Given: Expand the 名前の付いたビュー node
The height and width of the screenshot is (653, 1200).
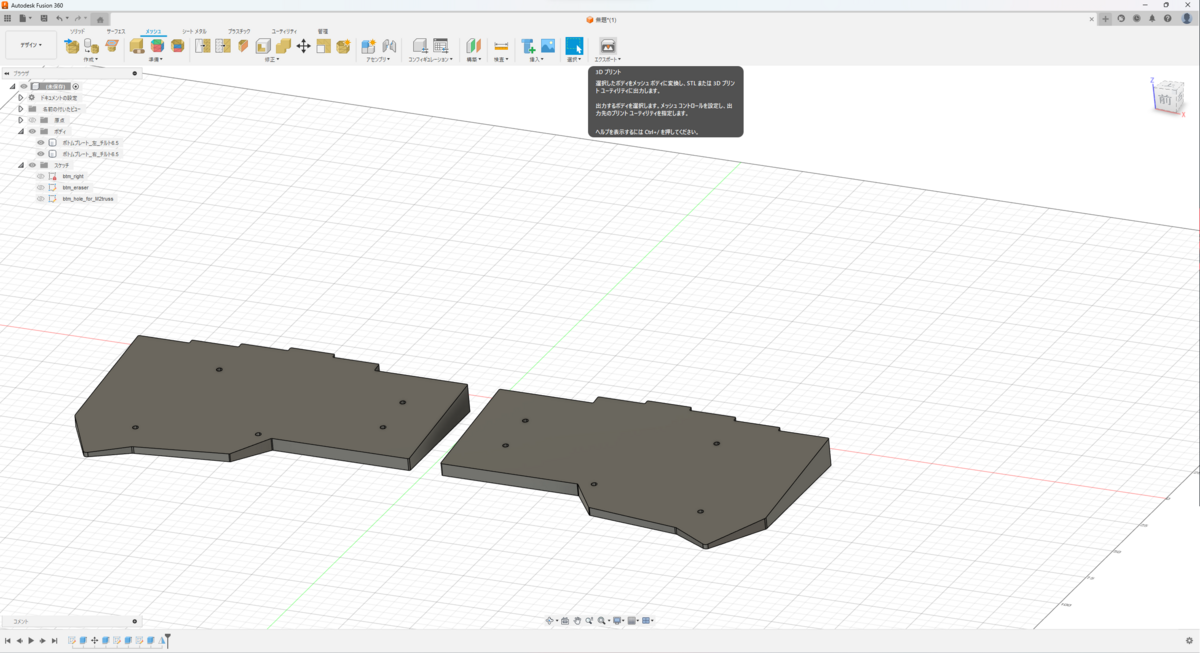Looking at the screenshot, I should pos(20,109).
